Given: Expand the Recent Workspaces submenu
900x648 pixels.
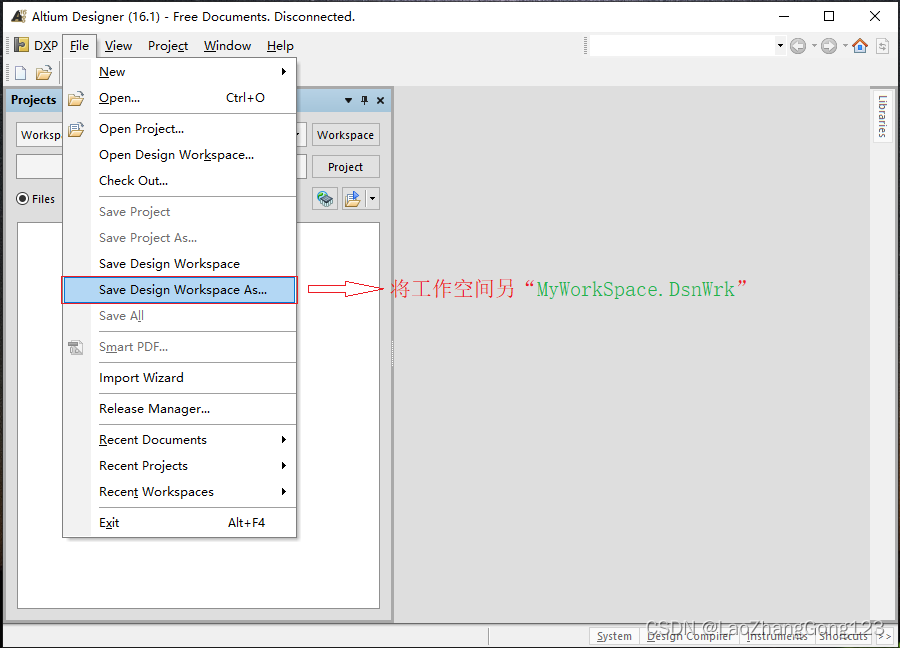Looking at the screenshot, I should (x=284, y=491).
